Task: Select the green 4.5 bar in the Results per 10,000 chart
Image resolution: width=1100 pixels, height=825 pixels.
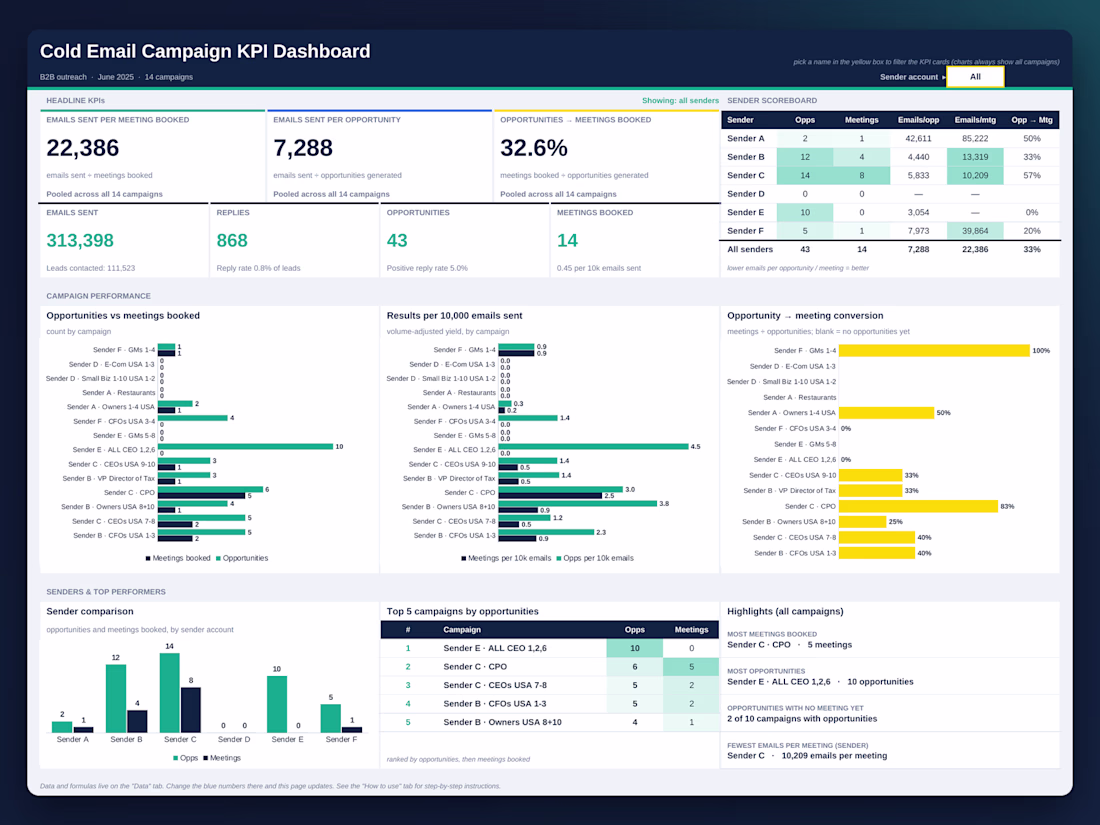Action: click(593, 446)
